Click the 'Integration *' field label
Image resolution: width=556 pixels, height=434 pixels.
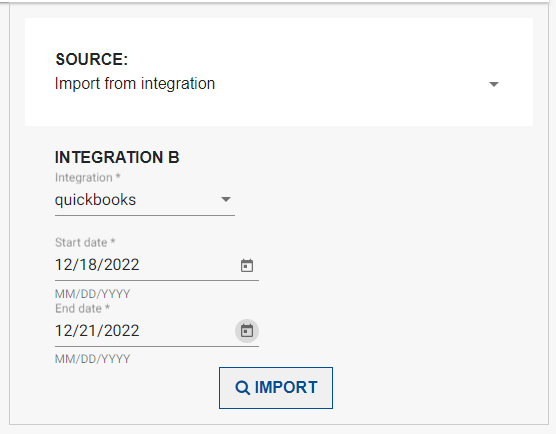[88, 177]
